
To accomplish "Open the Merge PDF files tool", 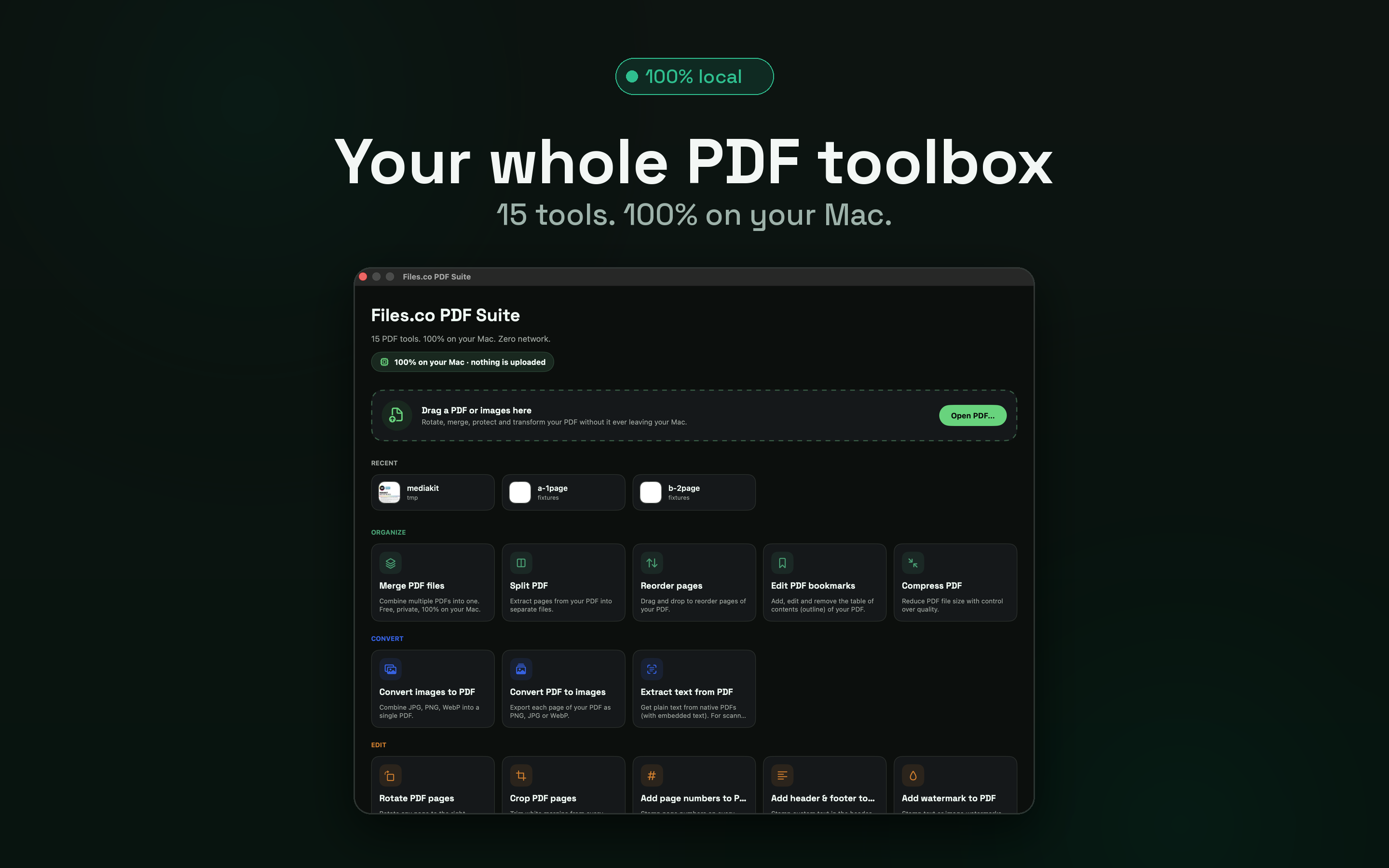I will (433, 582).
